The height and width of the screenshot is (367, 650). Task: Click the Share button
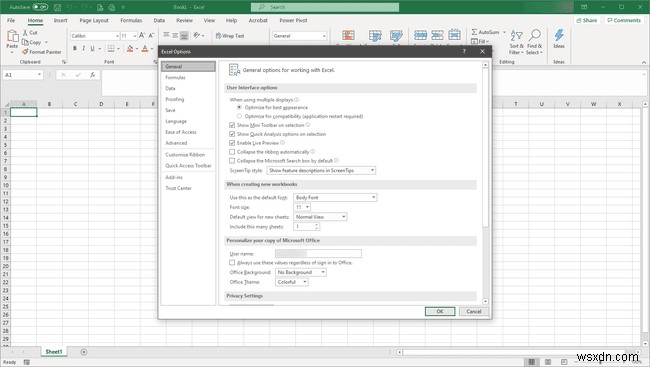[587, 20]
